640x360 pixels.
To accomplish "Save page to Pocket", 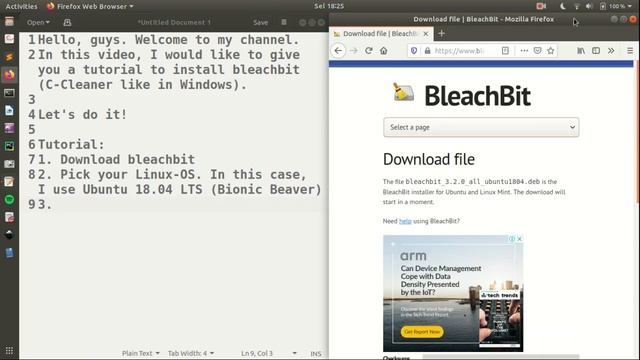I will pyautogui.click(x=538, y=51).
